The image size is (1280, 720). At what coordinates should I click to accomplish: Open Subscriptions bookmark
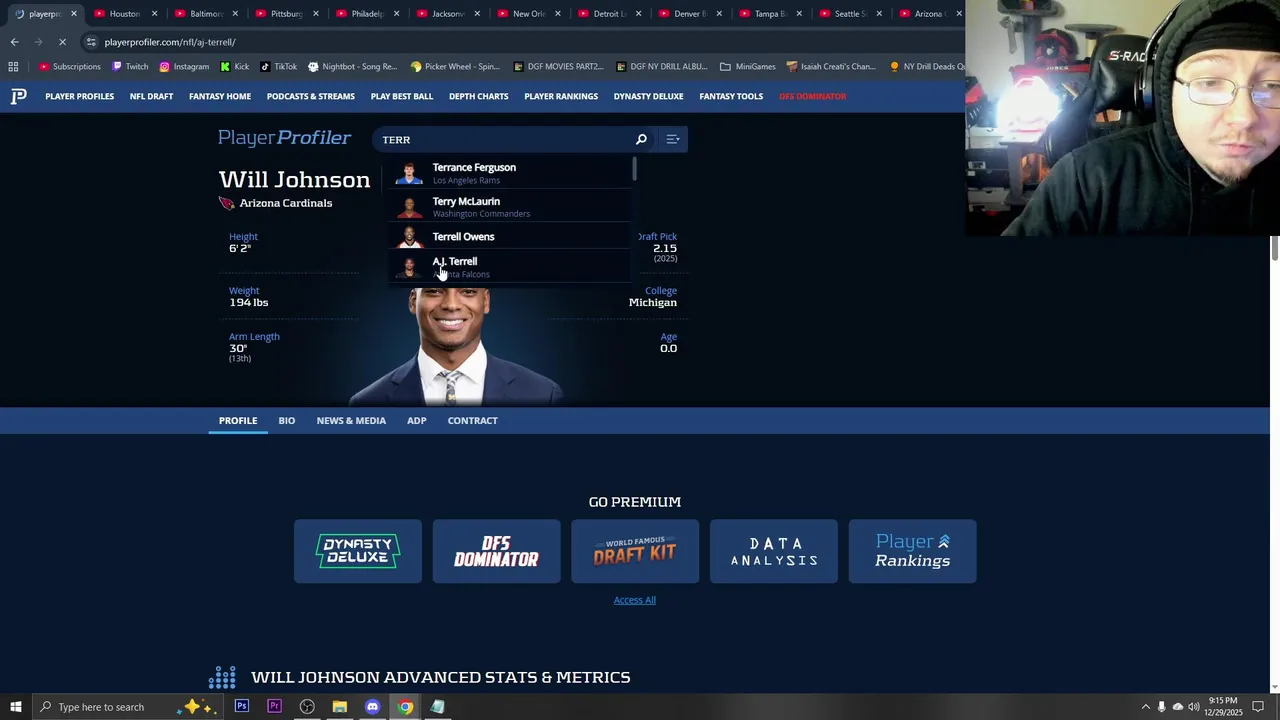tap(70, 67)
